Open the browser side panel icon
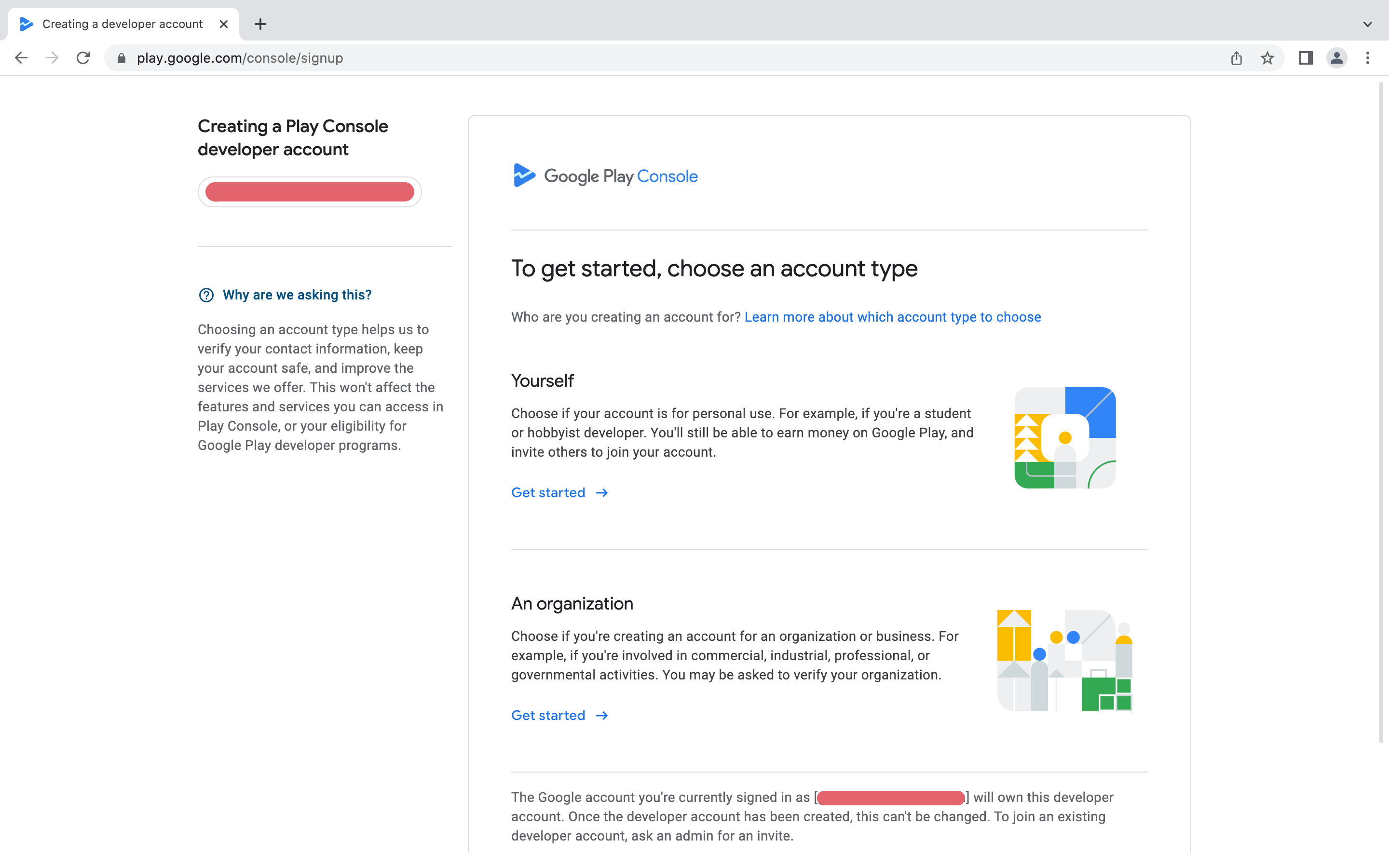Image resolution: width=1389 pixels, height=868 pixels. pyautogui.click(x=1306, y=57)
